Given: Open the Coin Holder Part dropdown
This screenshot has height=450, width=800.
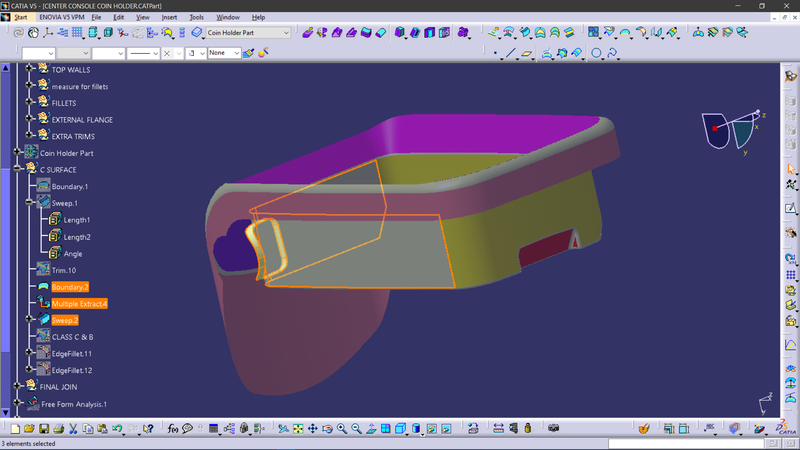Looking at the screenshot, I should tap(286, 33).
